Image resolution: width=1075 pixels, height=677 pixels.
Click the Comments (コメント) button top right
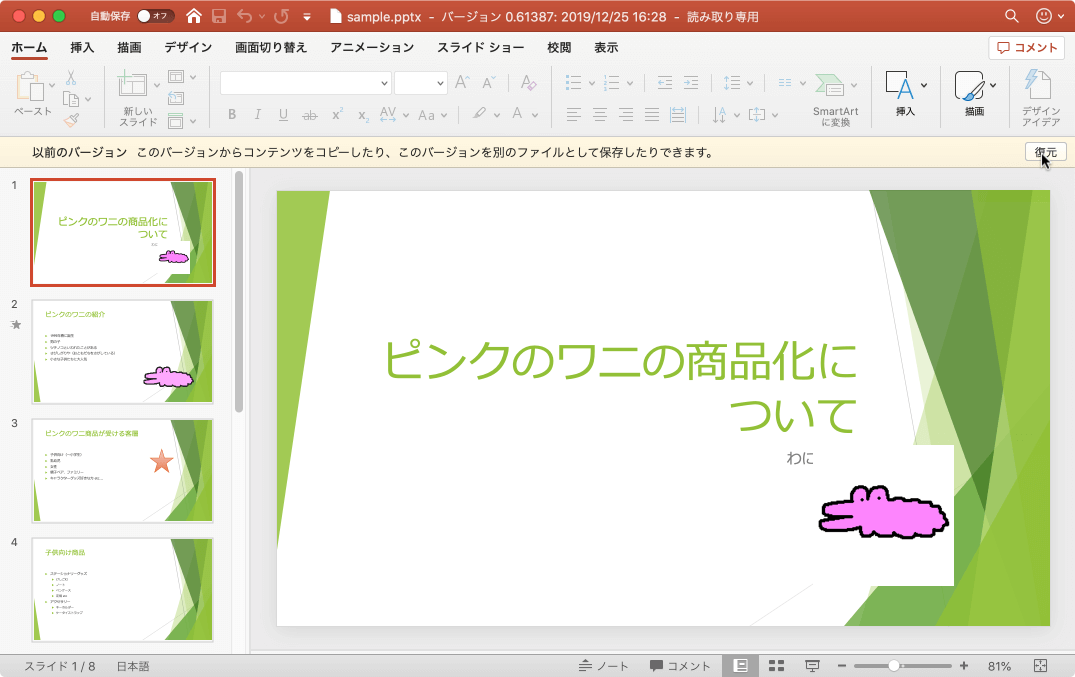click(1026, 47)
